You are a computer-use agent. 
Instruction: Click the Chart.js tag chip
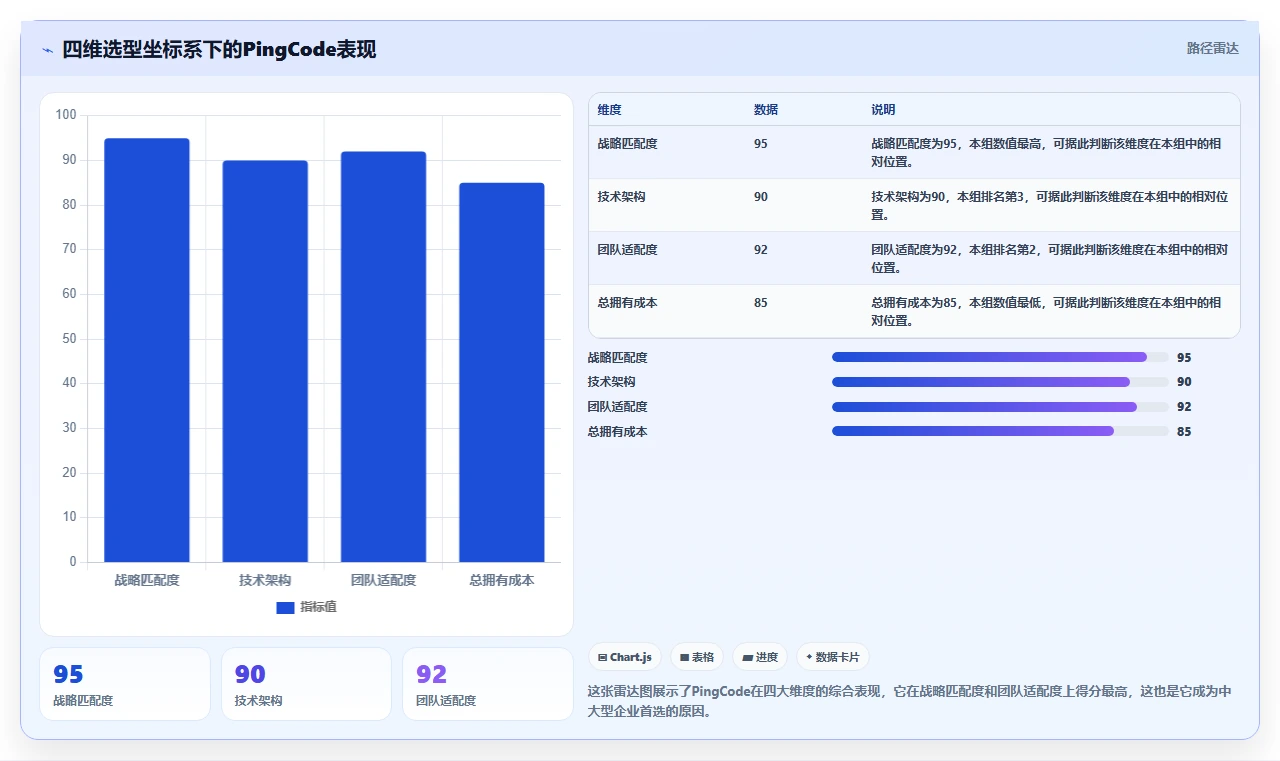[x=625, y=657]
